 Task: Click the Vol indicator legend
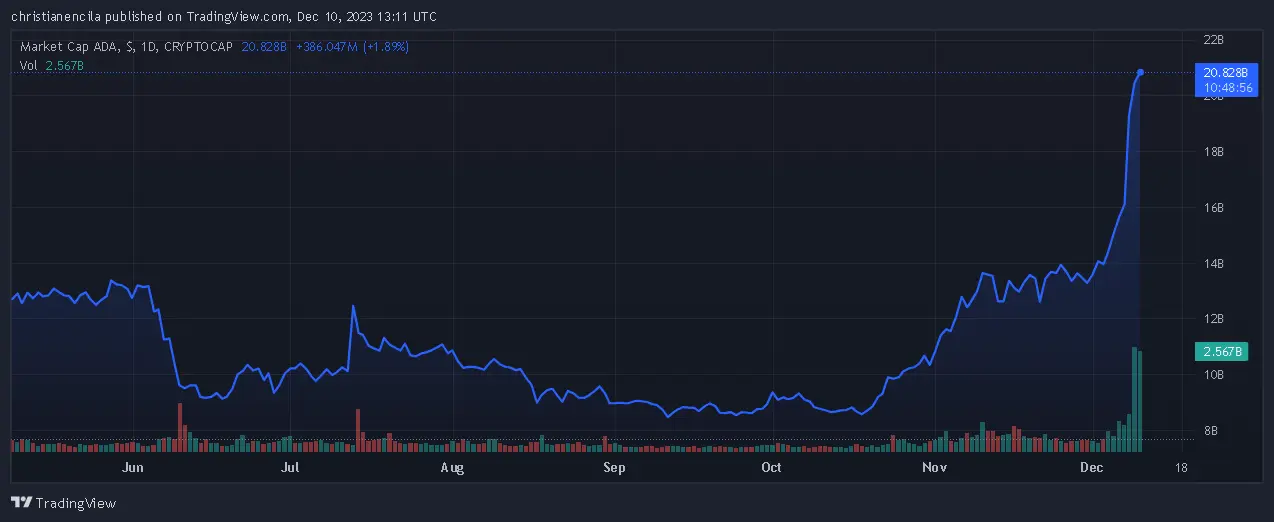point(52,66)
